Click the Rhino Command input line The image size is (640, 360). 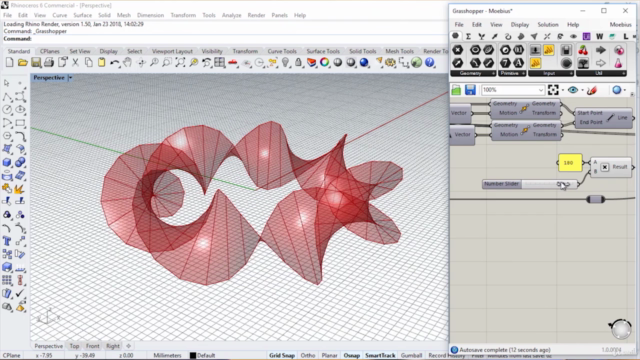(224, 39)
